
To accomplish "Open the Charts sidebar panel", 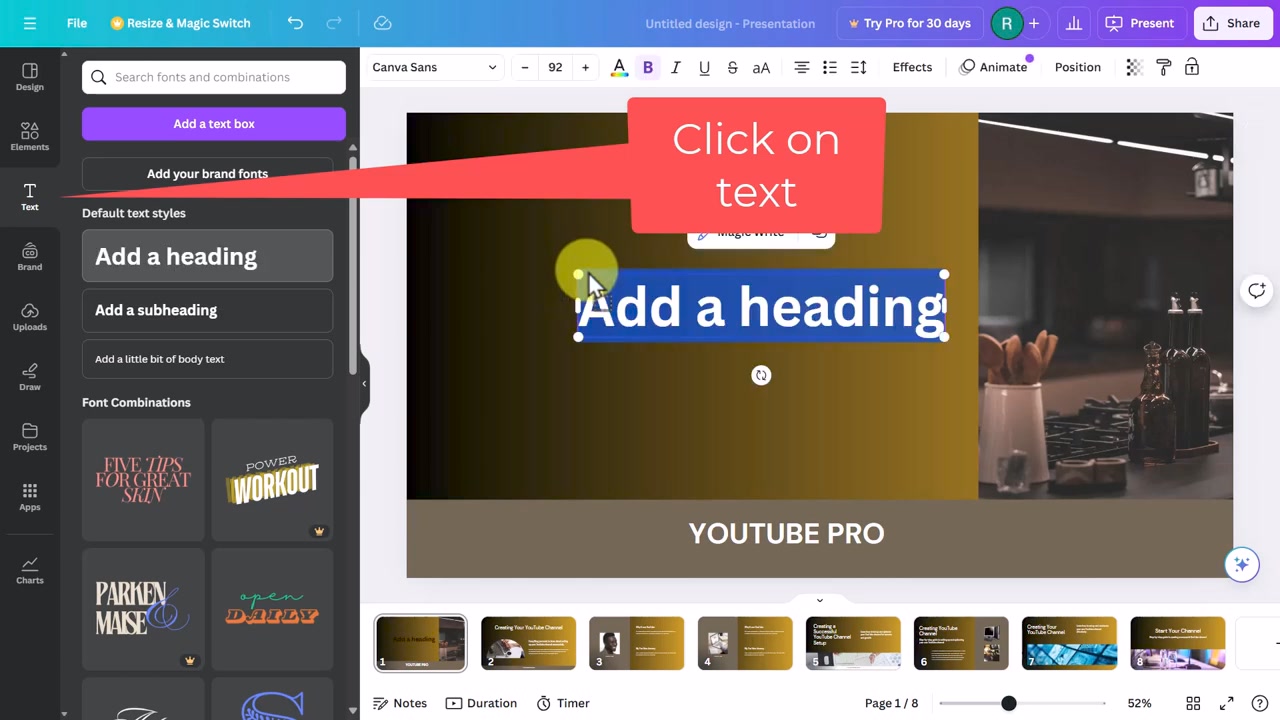I will tap(30, 570).
